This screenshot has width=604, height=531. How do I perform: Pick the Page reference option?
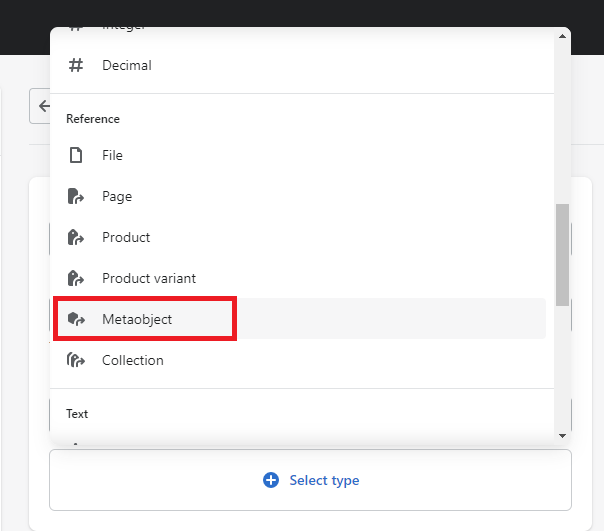(300, 196)
